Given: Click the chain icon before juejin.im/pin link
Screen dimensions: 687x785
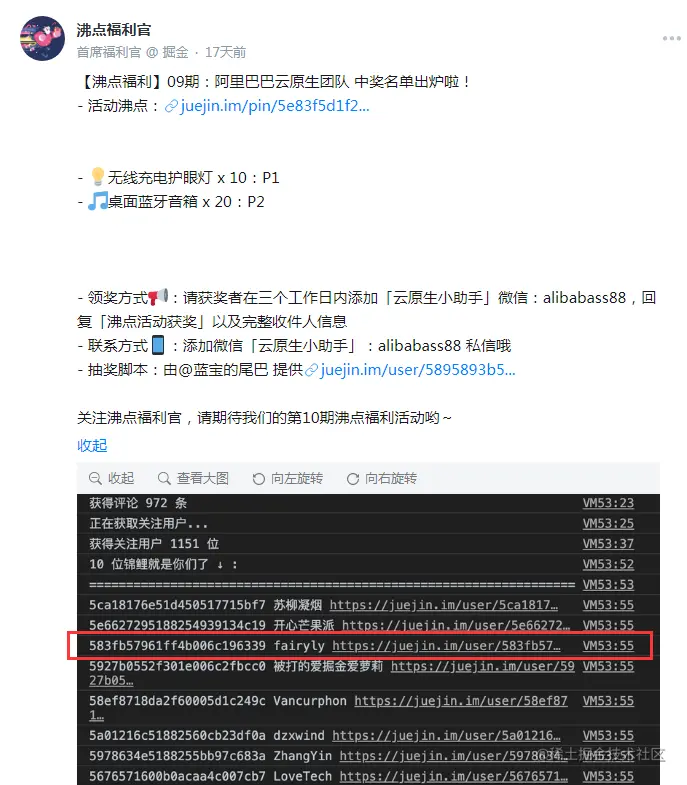Looking at the screenshot, I should (171, 106).
